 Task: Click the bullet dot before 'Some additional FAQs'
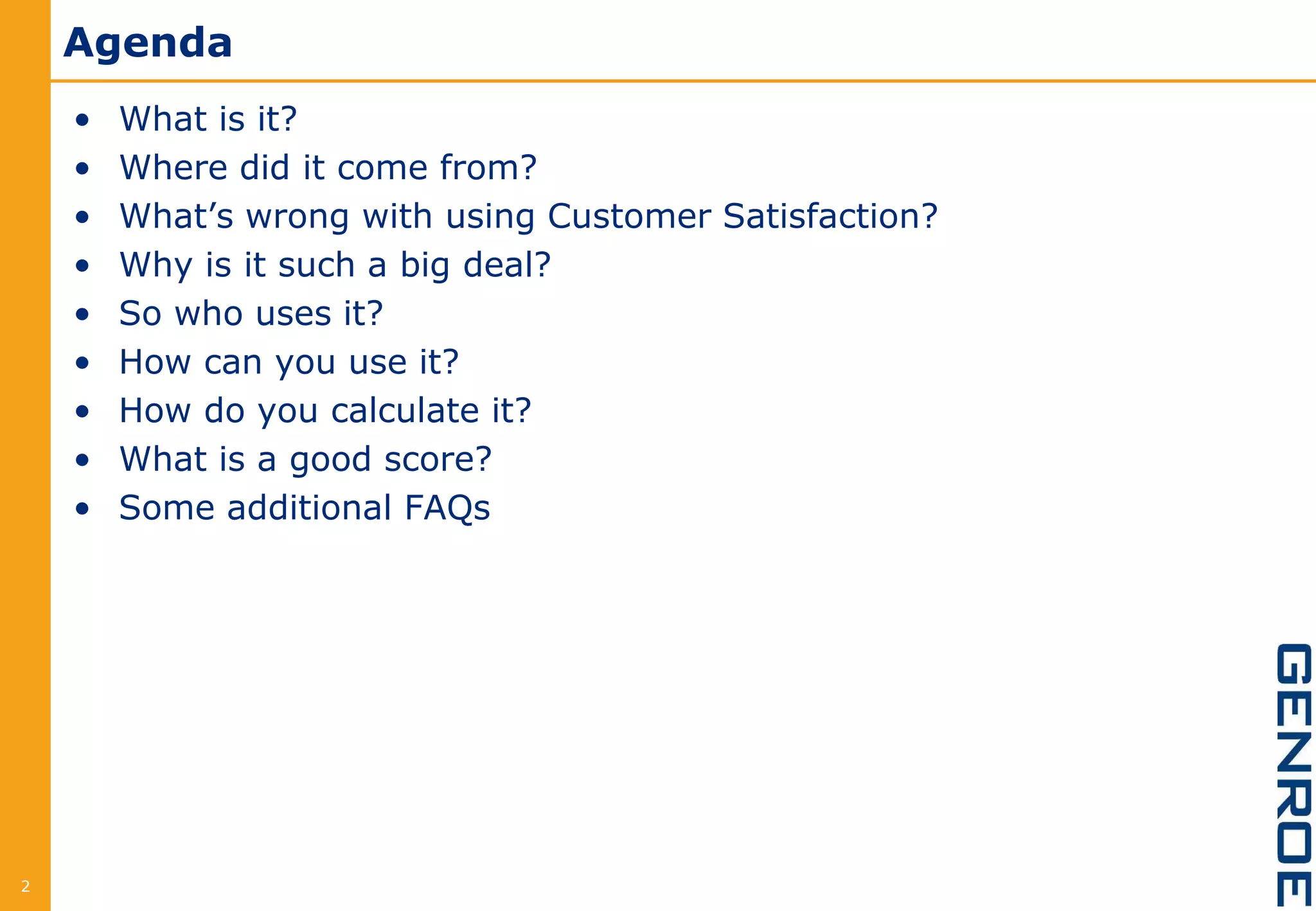point(82,509)
